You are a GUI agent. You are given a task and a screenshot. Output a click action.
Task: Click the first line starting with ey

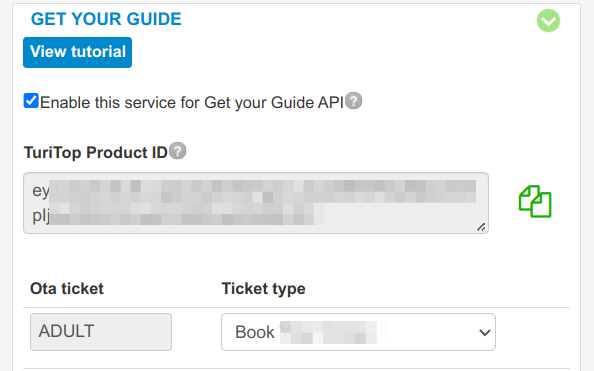click(x=254, y=191)
